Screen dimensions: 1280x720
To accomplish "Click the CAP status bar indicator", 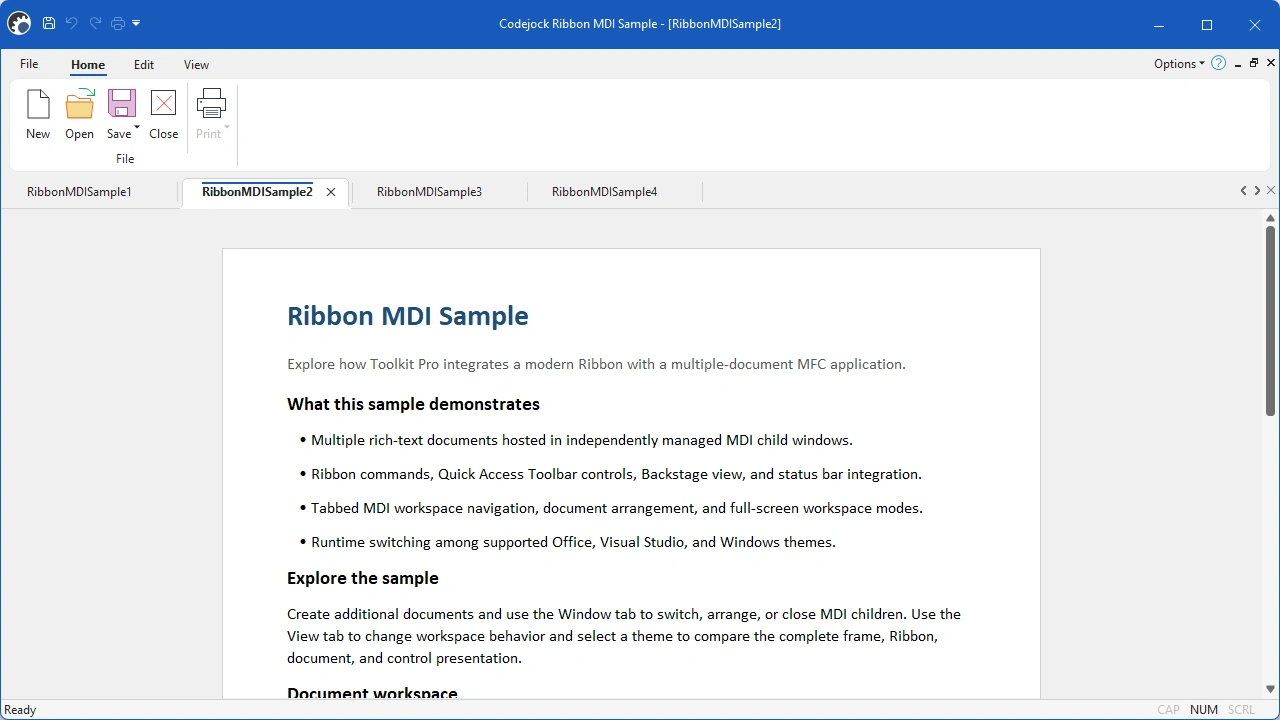I will click(1168, 710).
